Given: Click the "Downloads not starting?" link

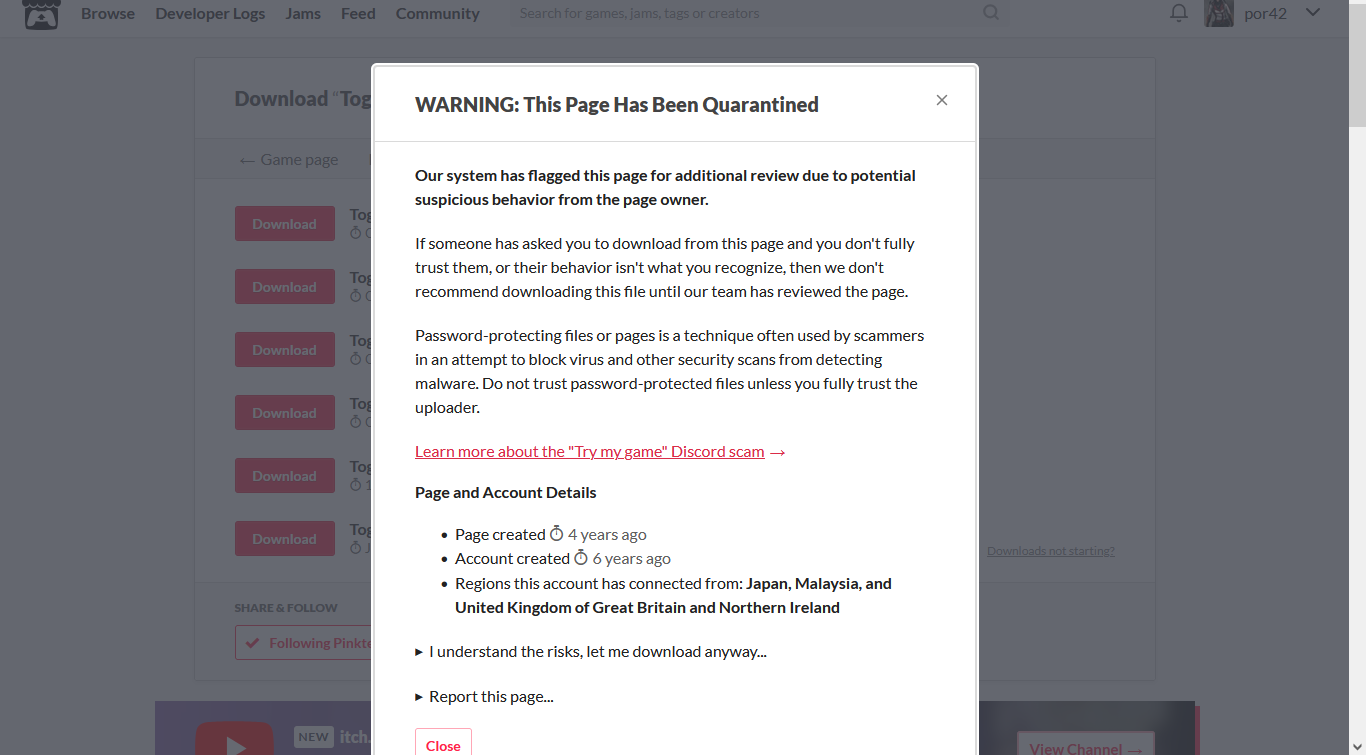Looking at the screenshot, I should click(1050, 551).
